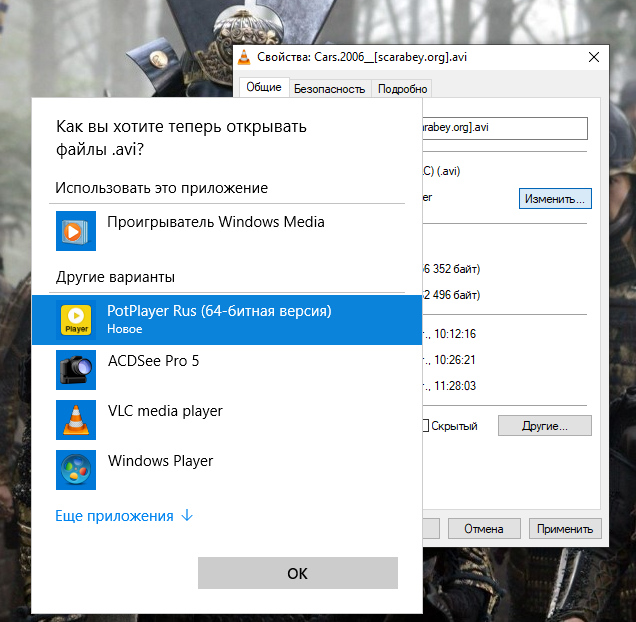Viewport: 636px width, 622px height.
Task: Click the down arrow beside Еще приложения
Action: [187, 516]
